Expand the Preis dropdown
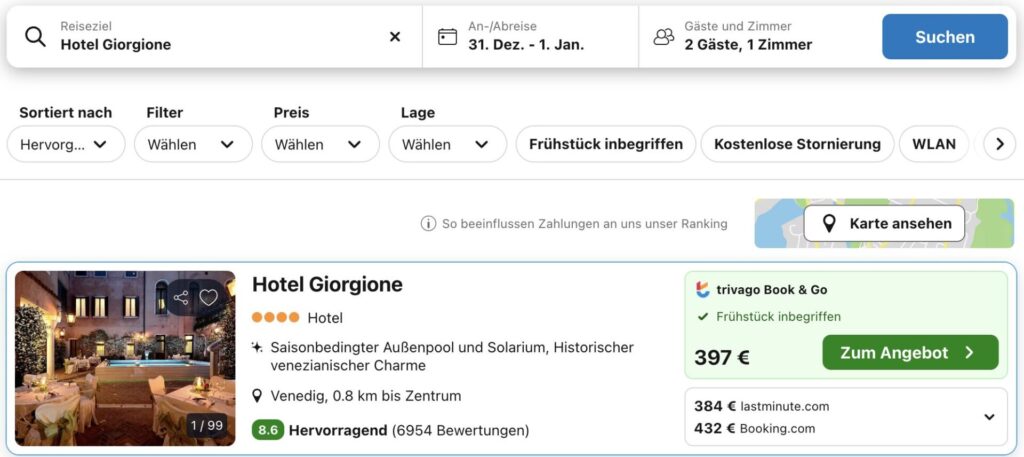This screenshot has width=1024, height=457. pyautogui.click(x=320, y=144)
